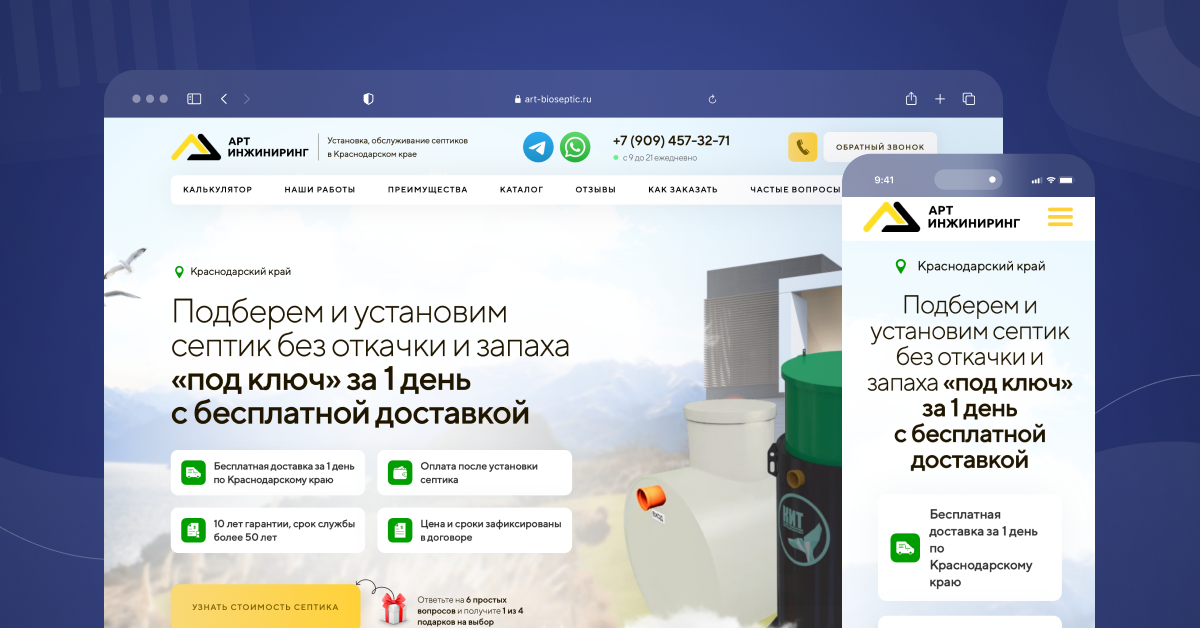Image resolution: width=1200 pixels, height=628 pixels.
Task: Open the Калькулятор menu item
Action: click(217, 189)
